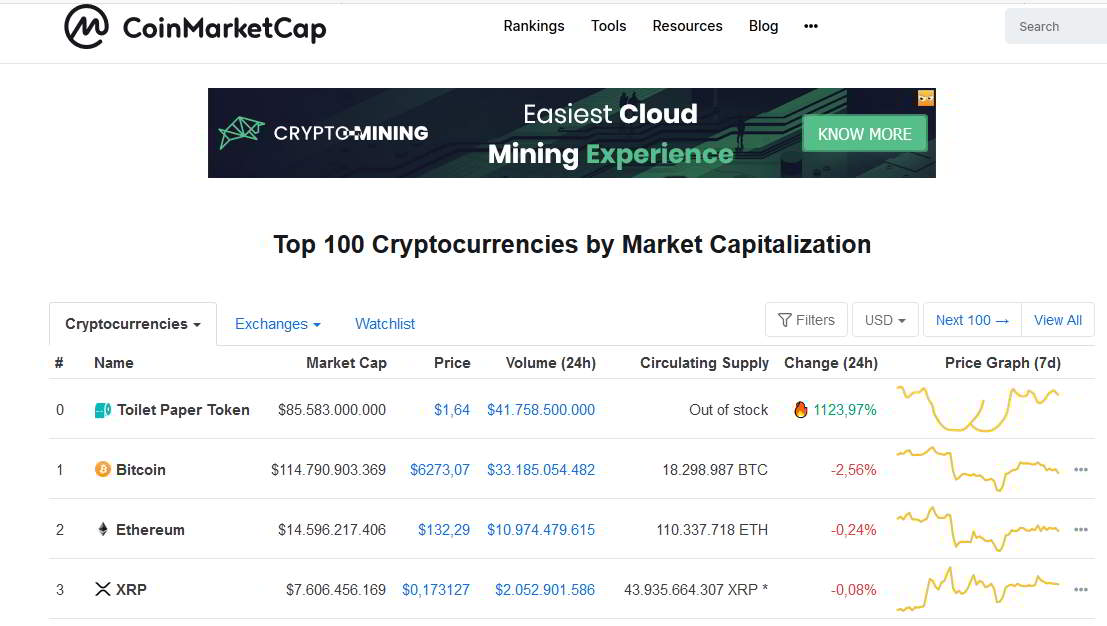The width and height of the screenshot is (1107, 626).
Task: Open the USD currency selector
Action: 885,320
